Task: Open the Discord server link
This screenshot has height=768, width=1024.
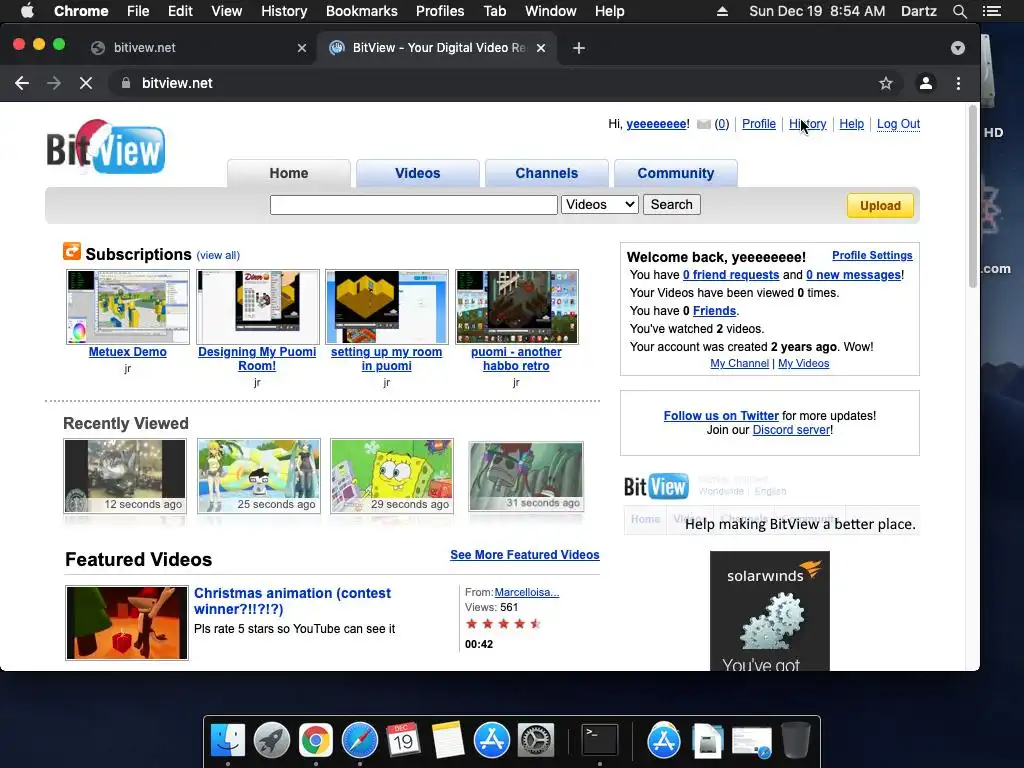Action: [792, 430]
